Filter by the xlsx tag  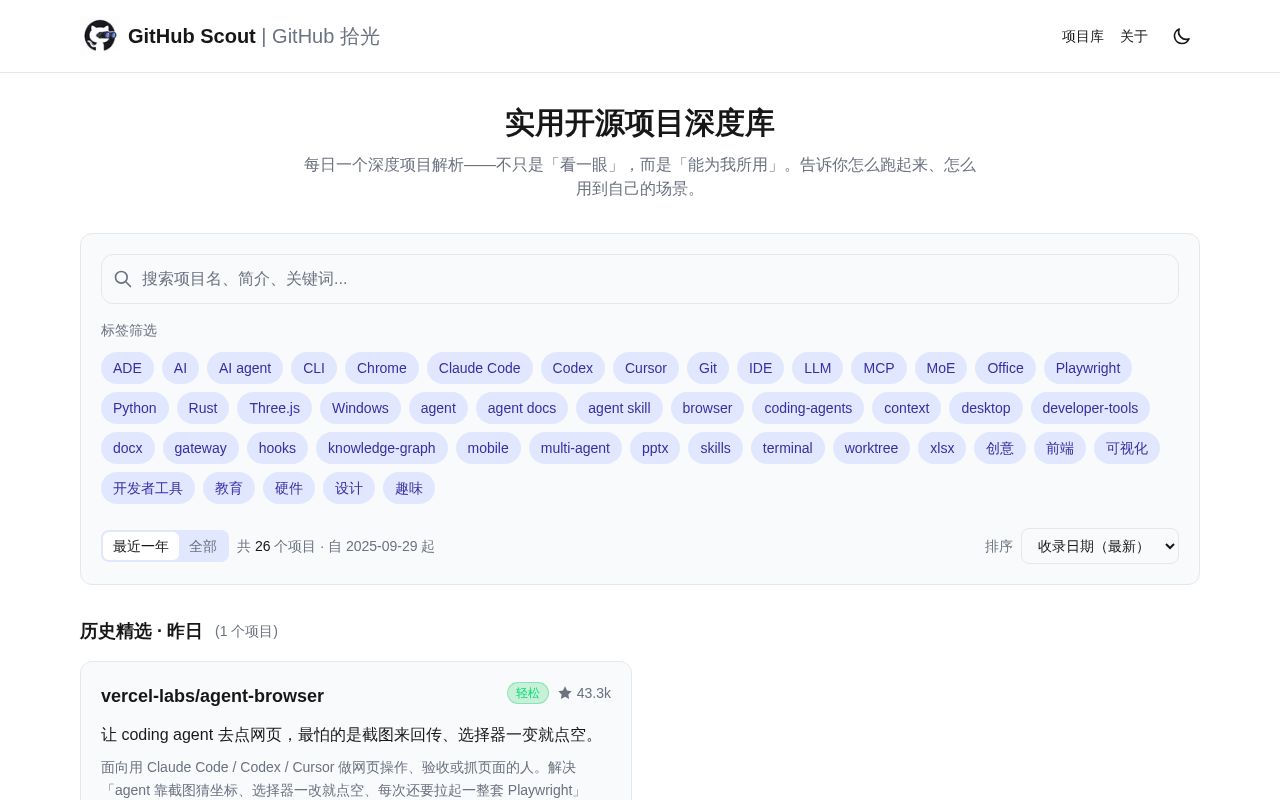click(942, 448)
